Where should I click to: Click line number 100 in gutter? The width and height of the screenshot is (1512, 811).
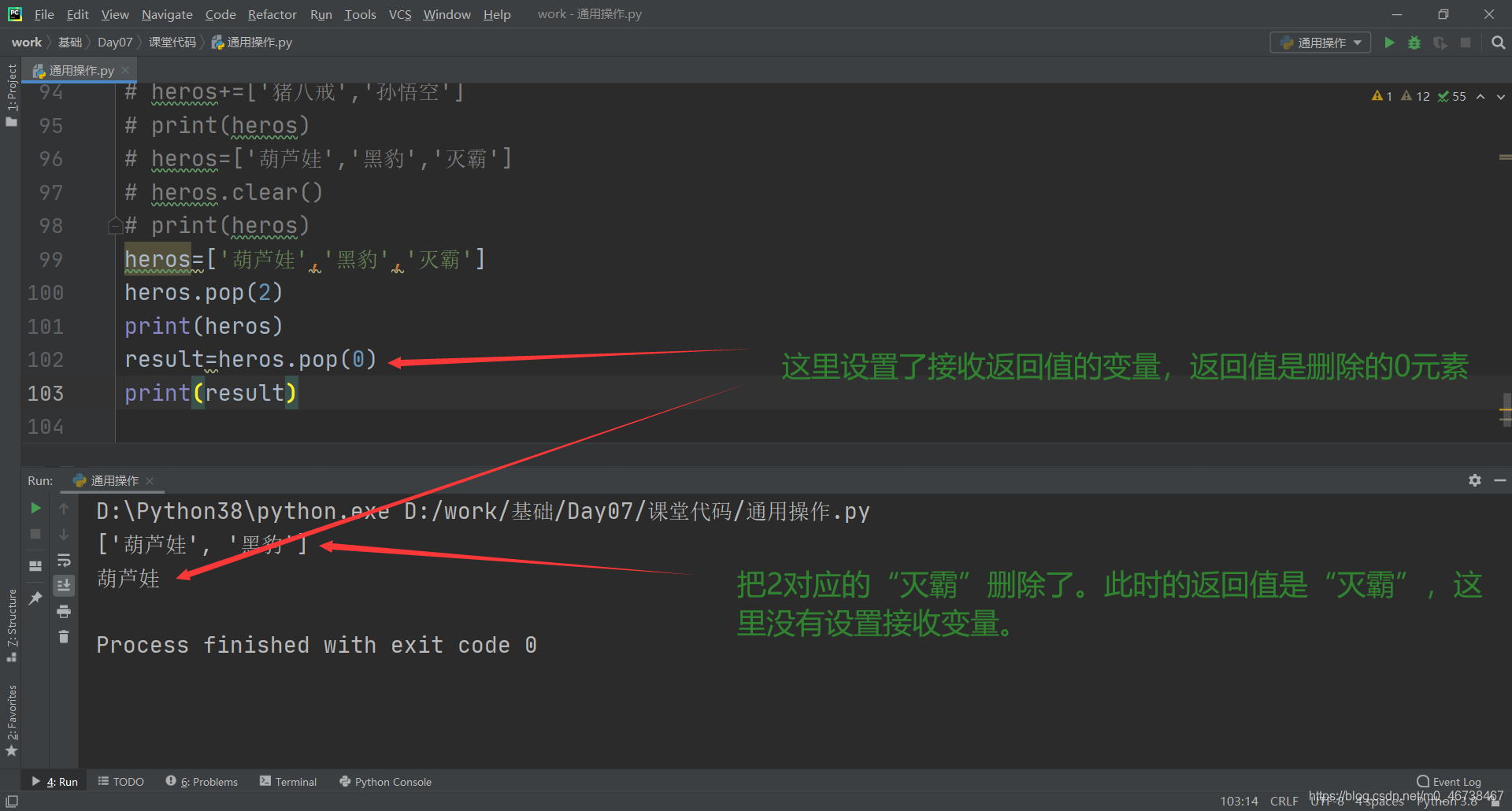[46, 293]
